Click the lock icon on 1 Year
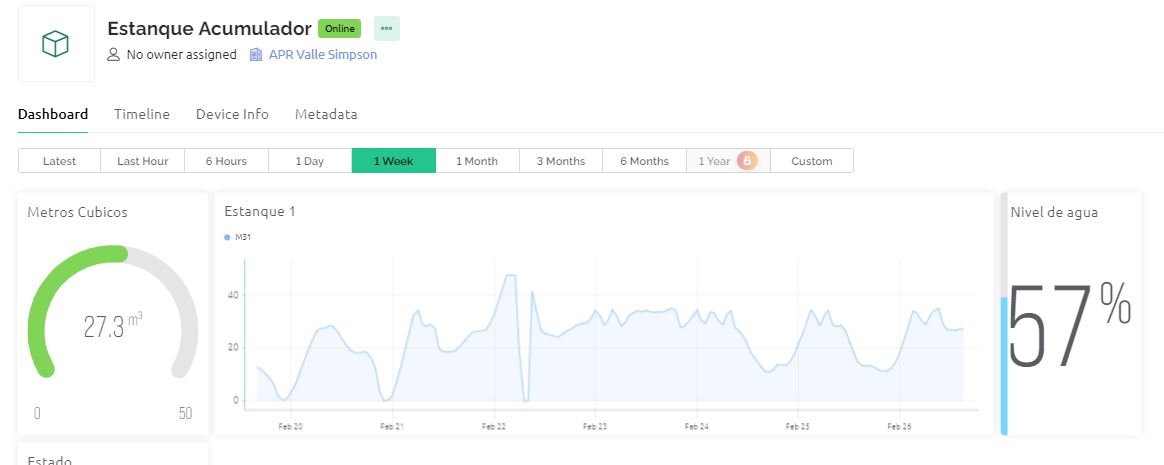The height and width of the screenshot is (465, 1164). pos(747,161)
